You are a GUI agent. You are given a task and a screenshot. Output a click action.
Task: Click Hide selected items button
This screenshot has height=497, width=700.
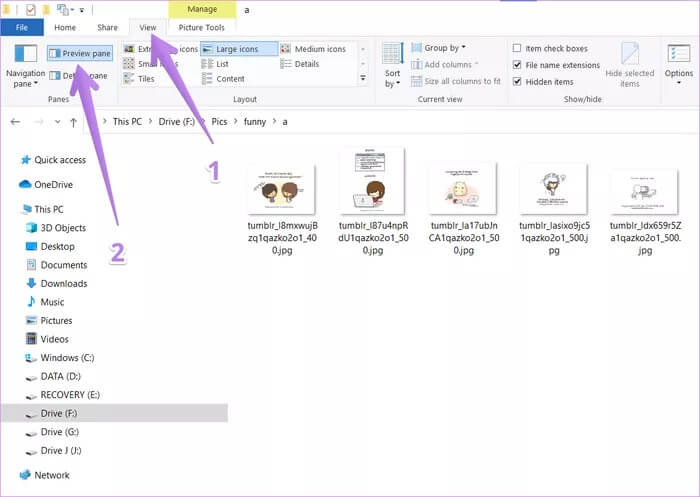pos(629,65)
